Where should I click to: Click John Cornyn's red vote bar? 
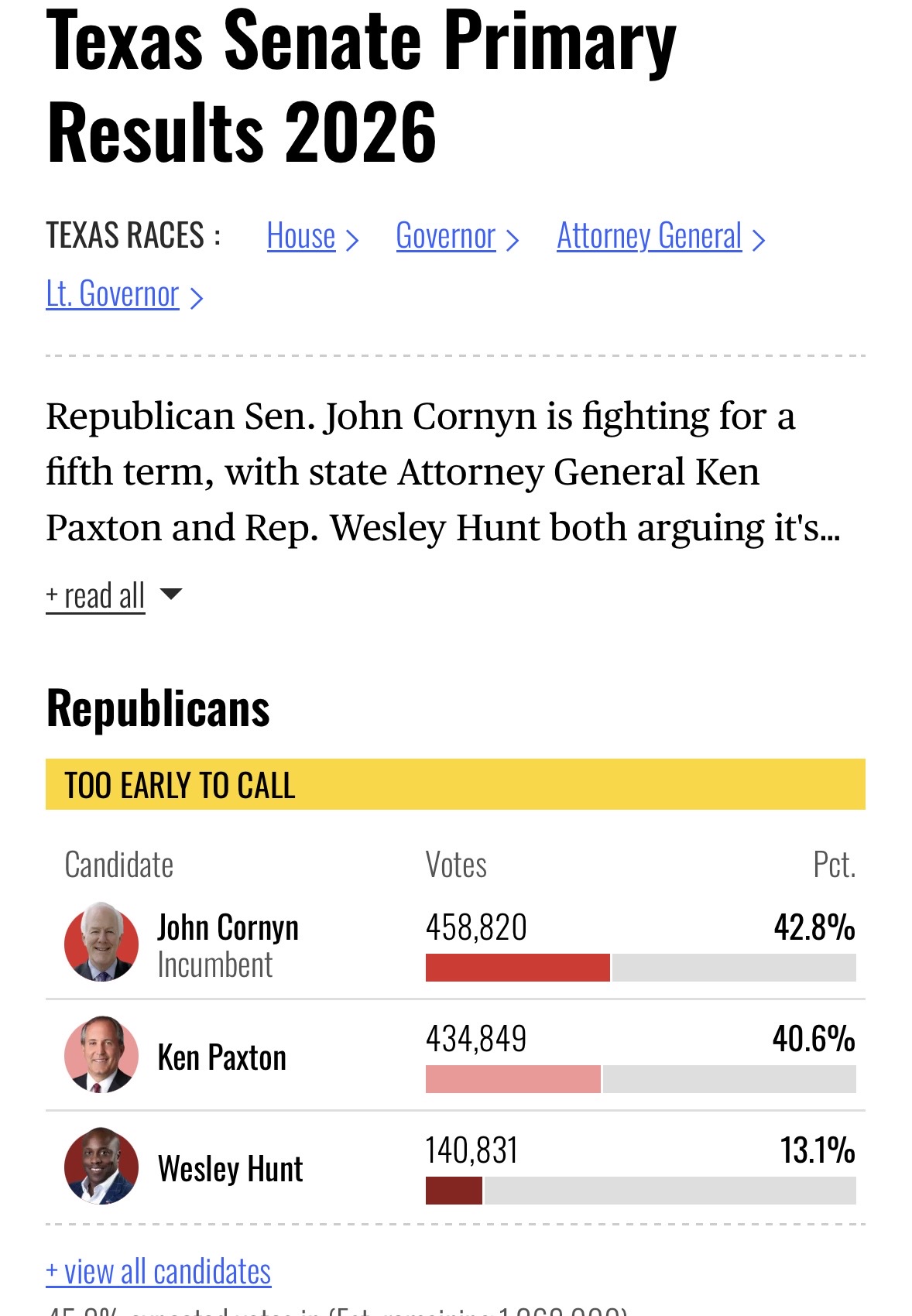click(517, 968)
